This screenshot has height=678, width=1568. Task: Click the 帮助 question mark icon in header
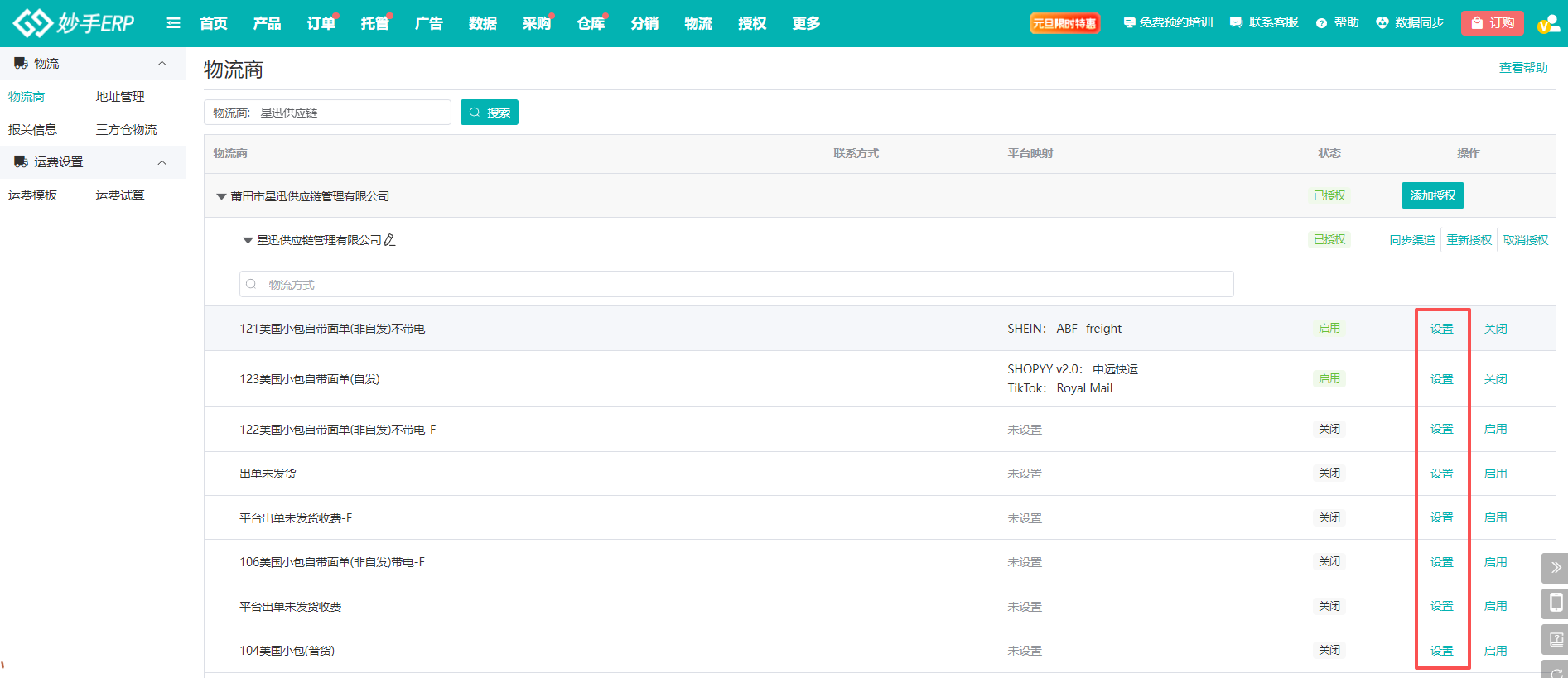pyautogui.click(x=1321, y=23)
